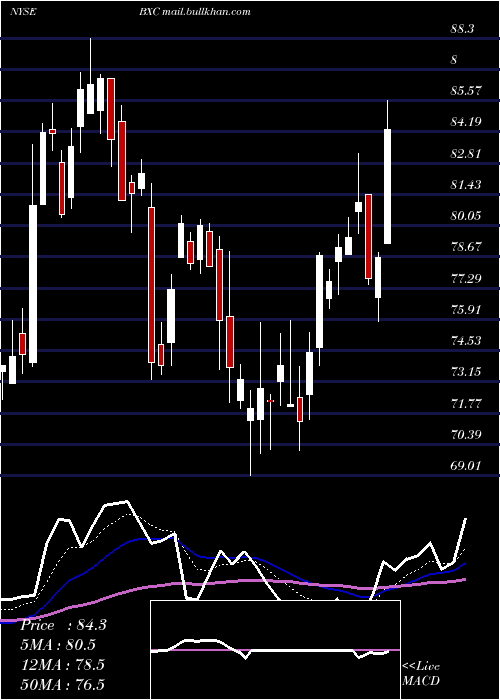Click the NYSE exchange label
This screenshot has width=500, height=700.
point(23,12)
